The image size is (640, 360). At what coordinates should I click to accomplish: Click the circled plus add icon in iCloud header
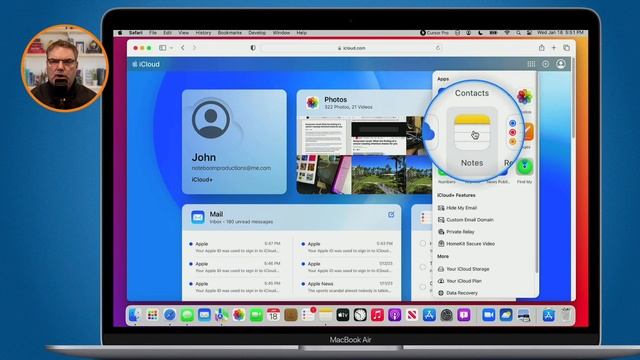tap(546, 64)
